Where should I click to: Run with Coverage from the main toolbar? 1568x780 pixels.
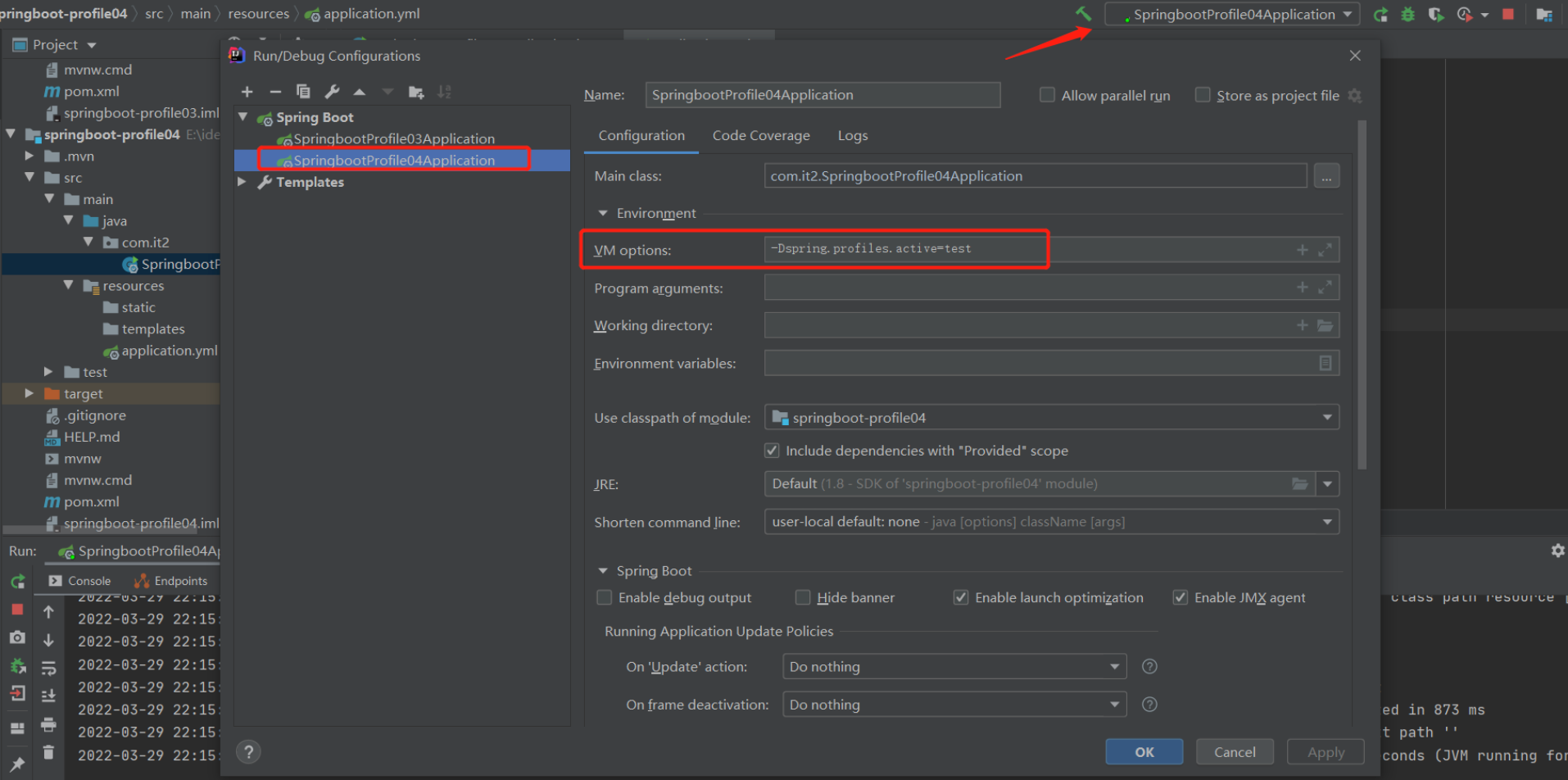[x=1435, y=14]
